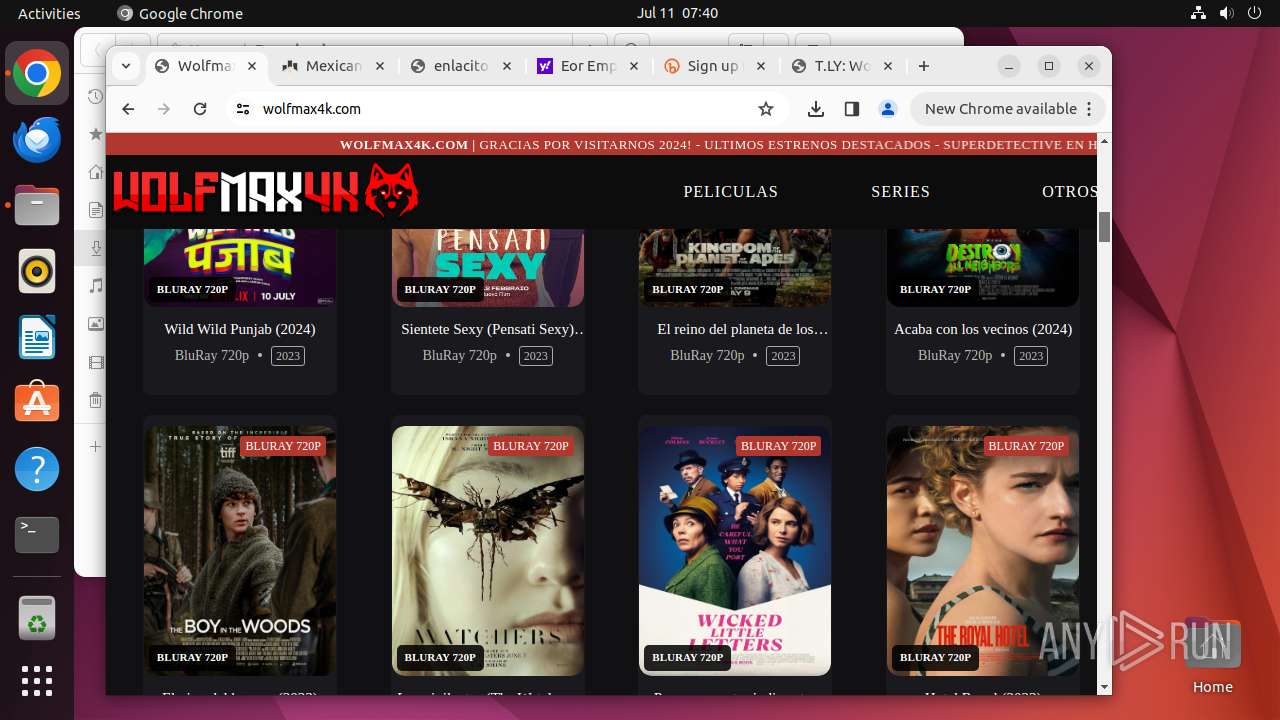Open Rhythmbox from the dock
Viewport: 1280px width, 720px height.
click(x=37, y=271)
